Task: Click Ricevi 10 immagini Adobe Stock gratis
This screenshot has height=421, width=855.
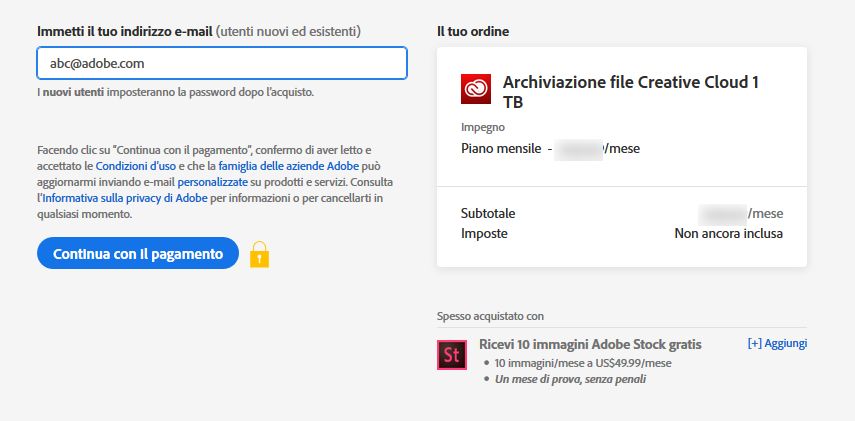Action: (x=591, y=345)
